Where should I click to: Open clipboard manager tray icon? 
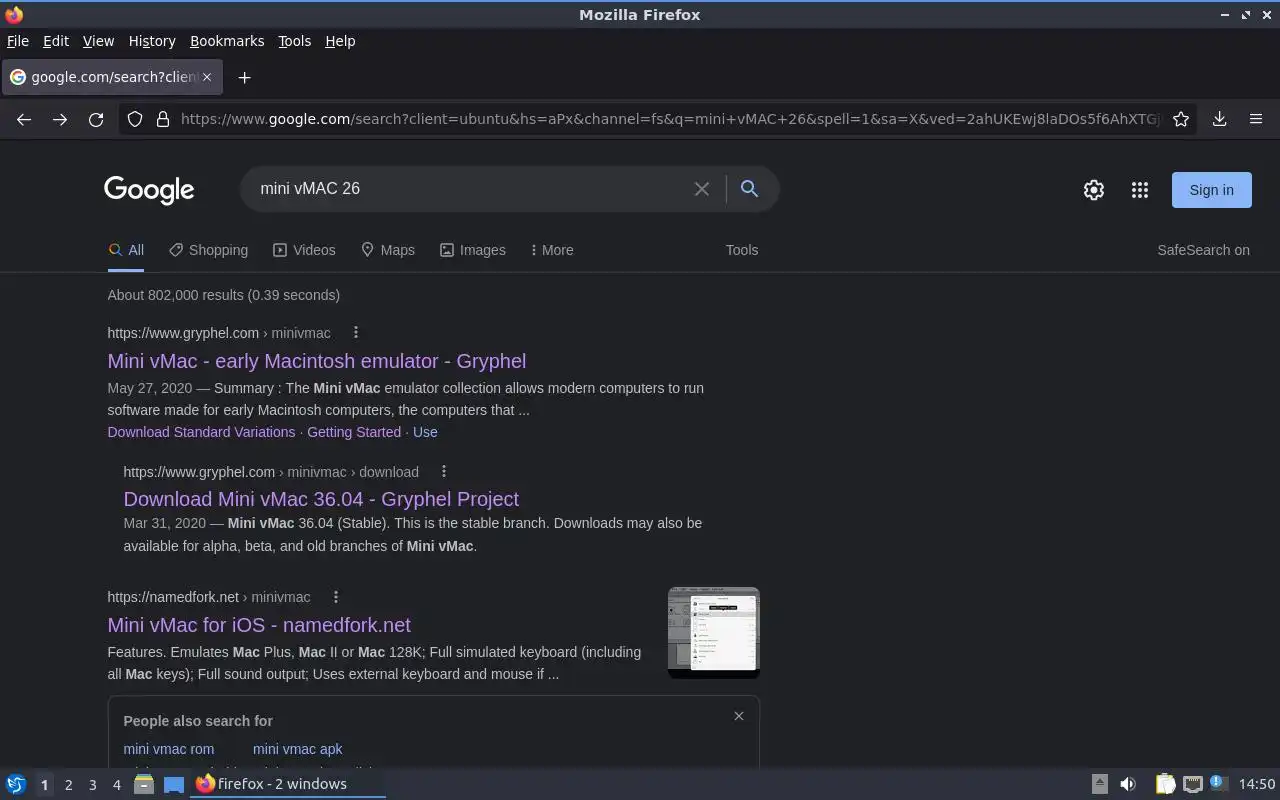coord(1165,784)
